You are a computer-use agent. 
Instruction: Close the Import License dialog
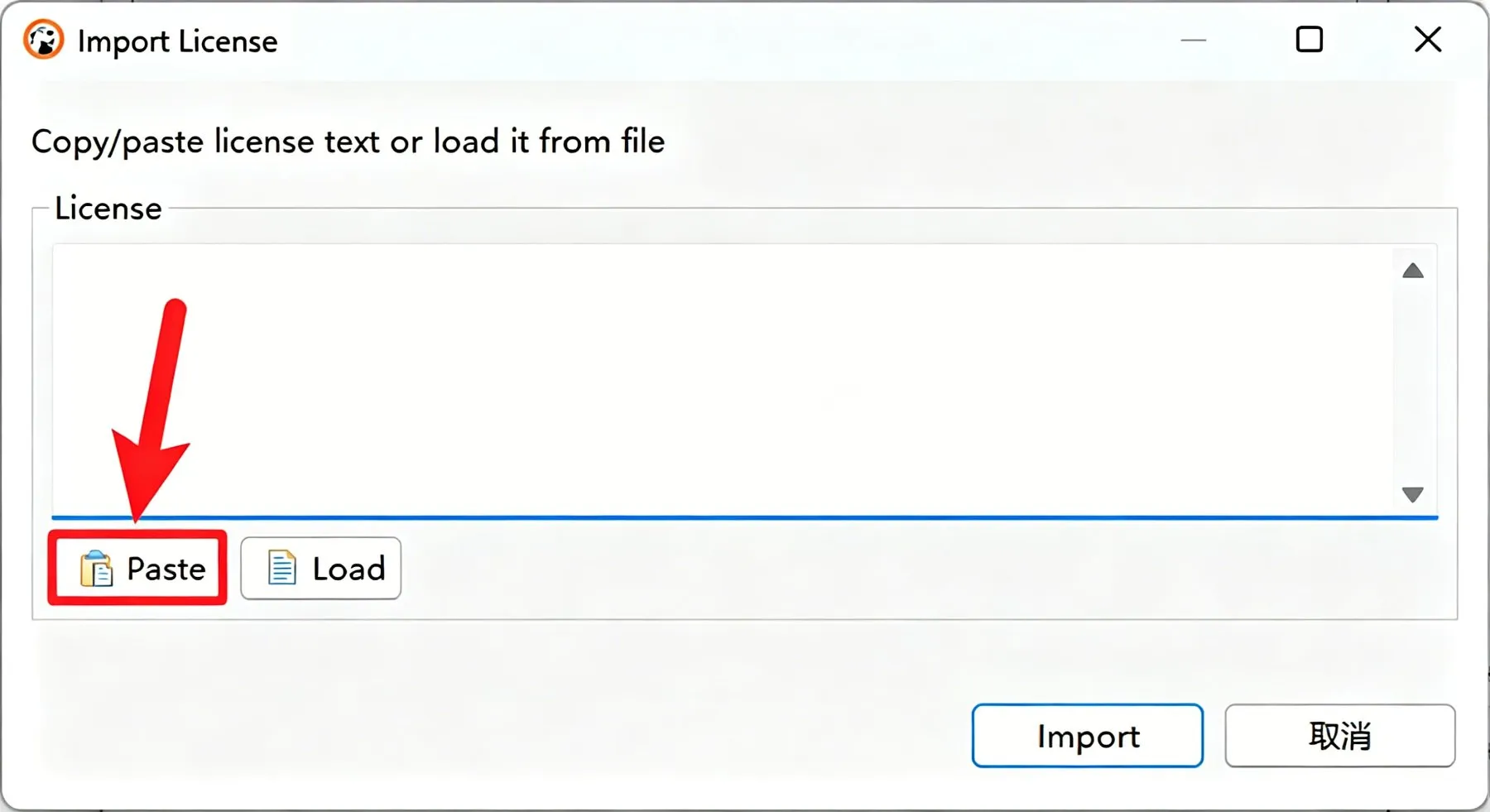(1428, 39)
